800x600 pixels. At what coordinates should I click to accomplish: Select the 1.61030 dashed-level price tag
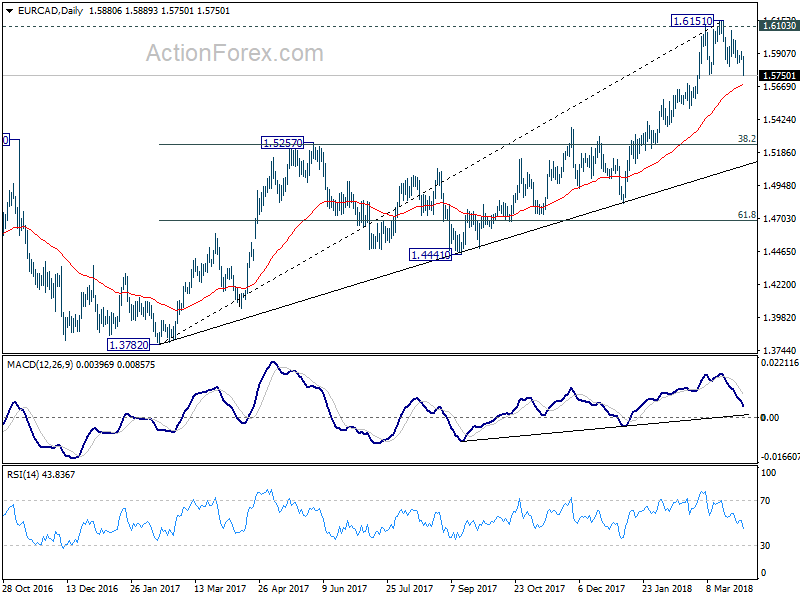tap(779, 26)
